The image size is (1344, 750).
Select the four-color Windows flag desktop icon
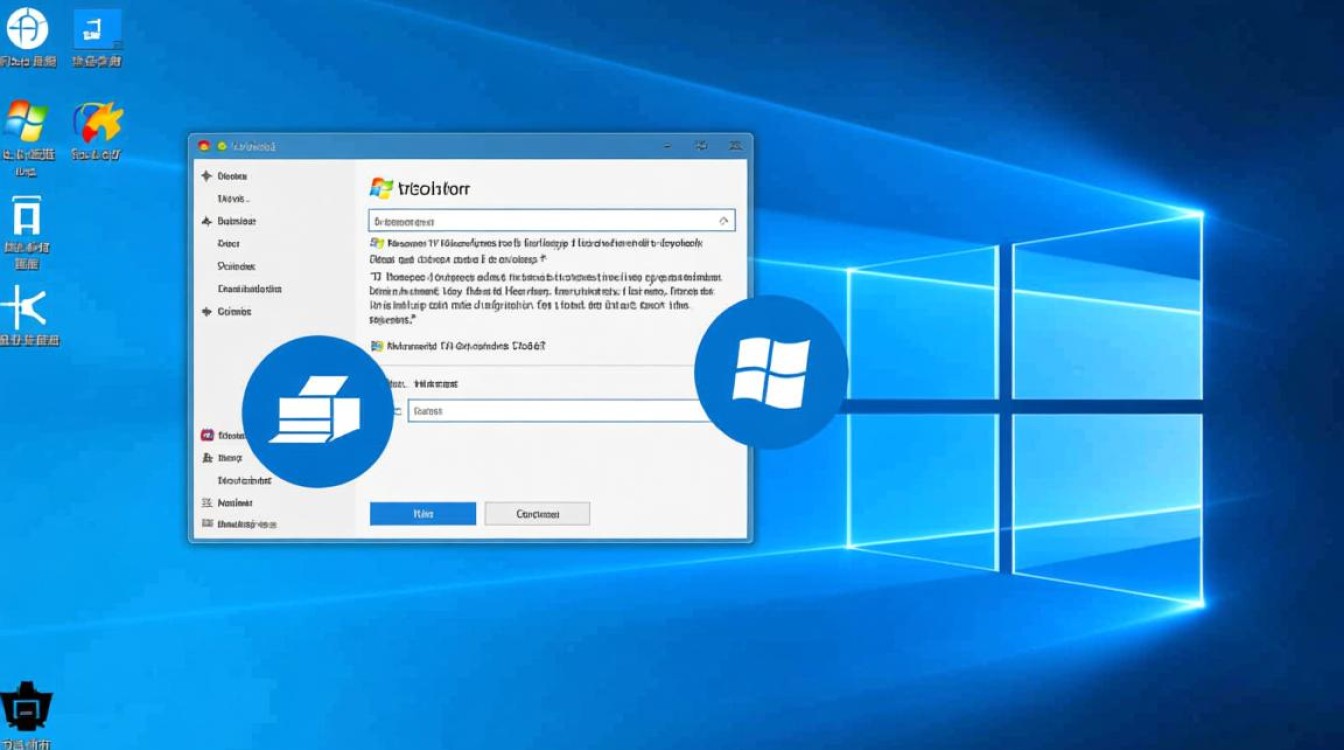26,122
